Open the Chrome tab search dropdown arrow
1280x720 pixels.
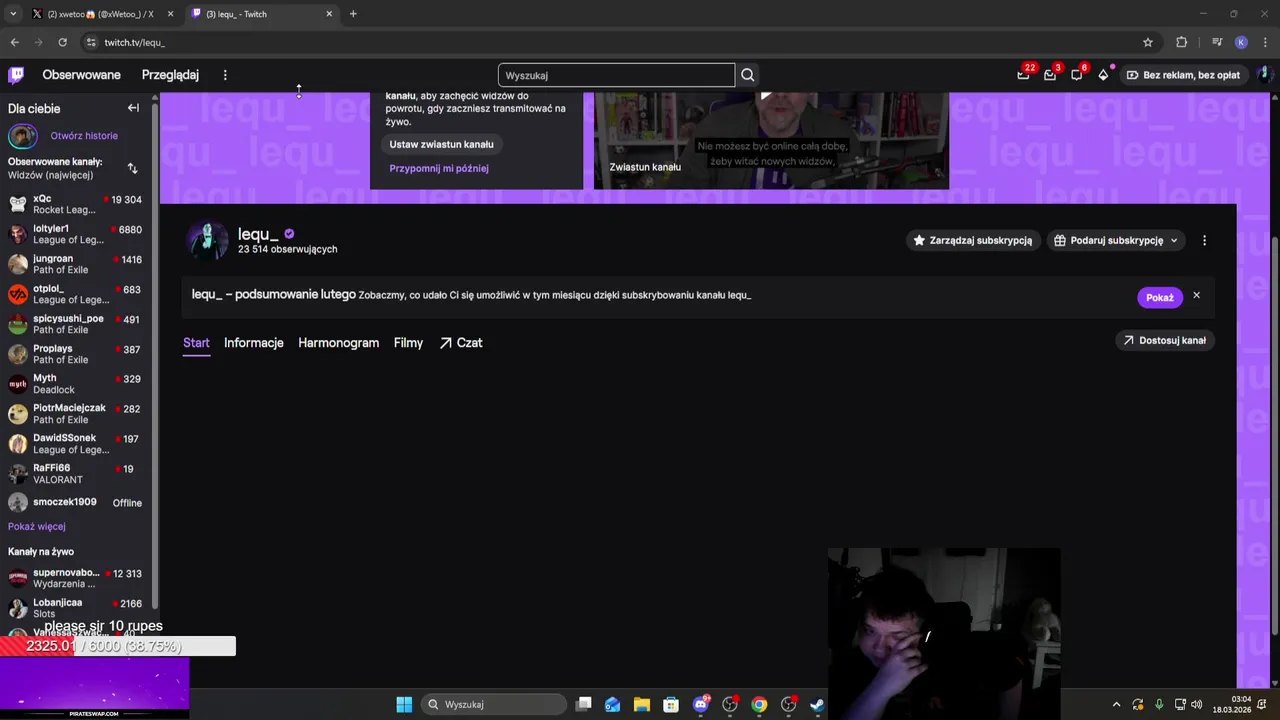click(12, 14)
